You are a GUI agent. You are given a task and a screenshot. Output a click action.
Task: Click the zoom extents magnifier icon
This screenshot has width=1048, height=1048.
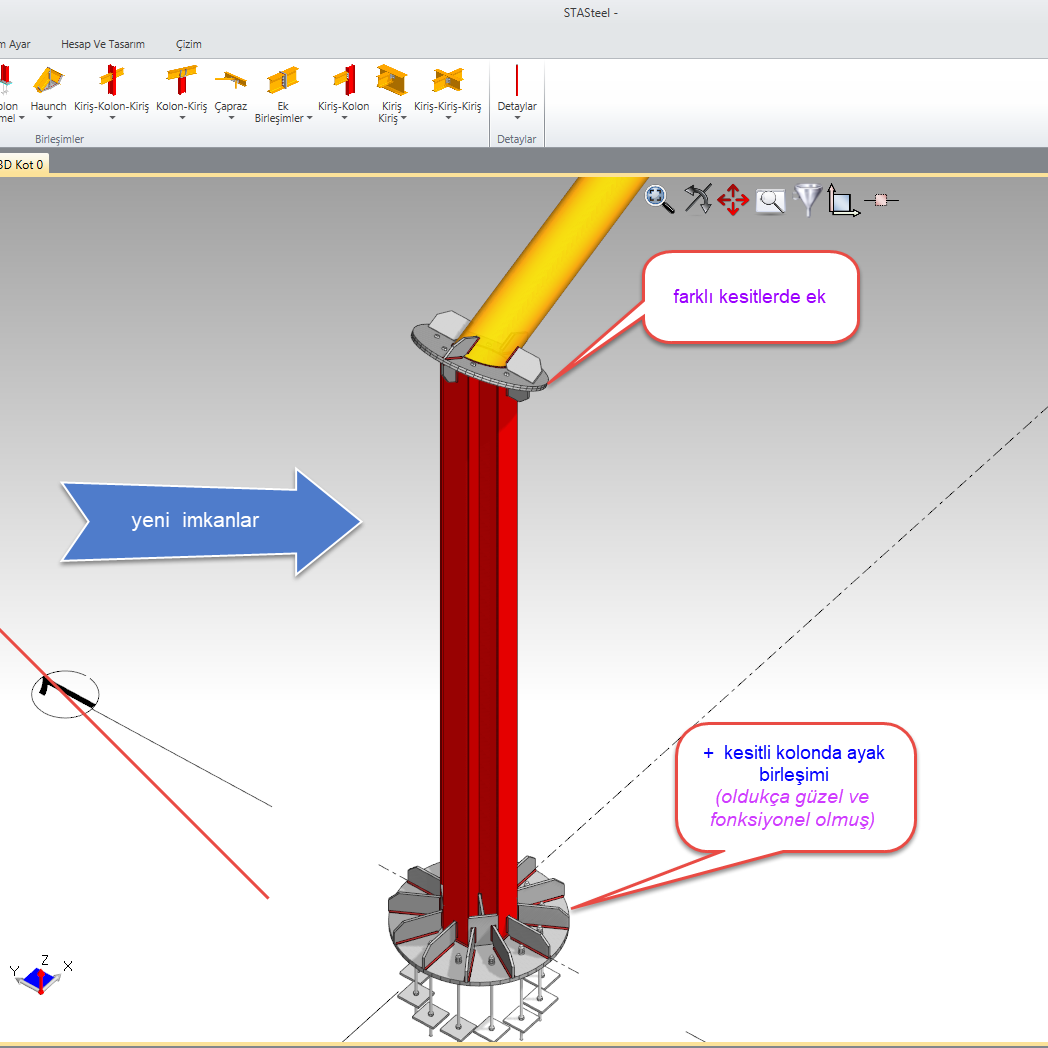(x=659, y=199)
